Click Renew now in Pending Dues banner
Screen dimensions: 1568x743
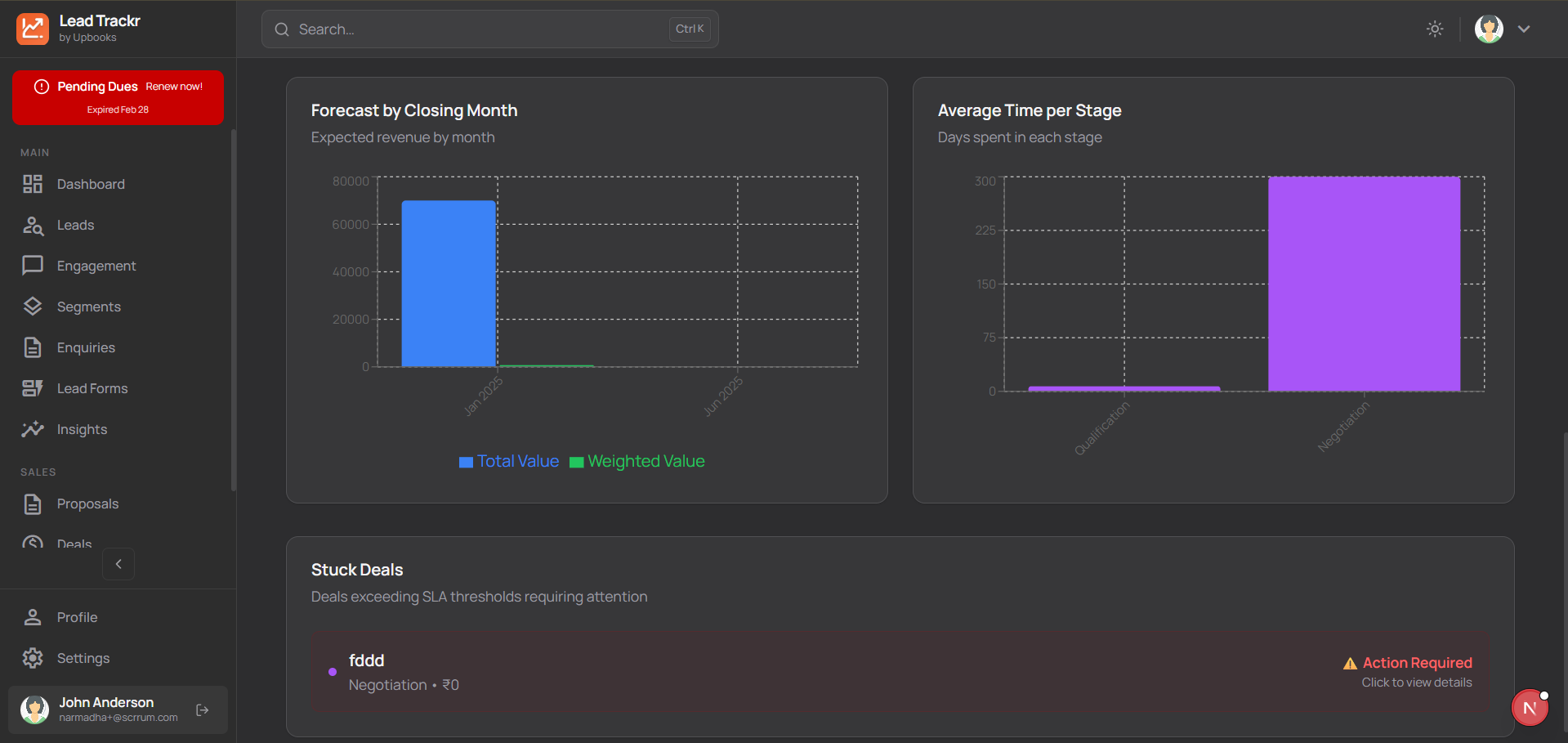(x=173, y=86)
